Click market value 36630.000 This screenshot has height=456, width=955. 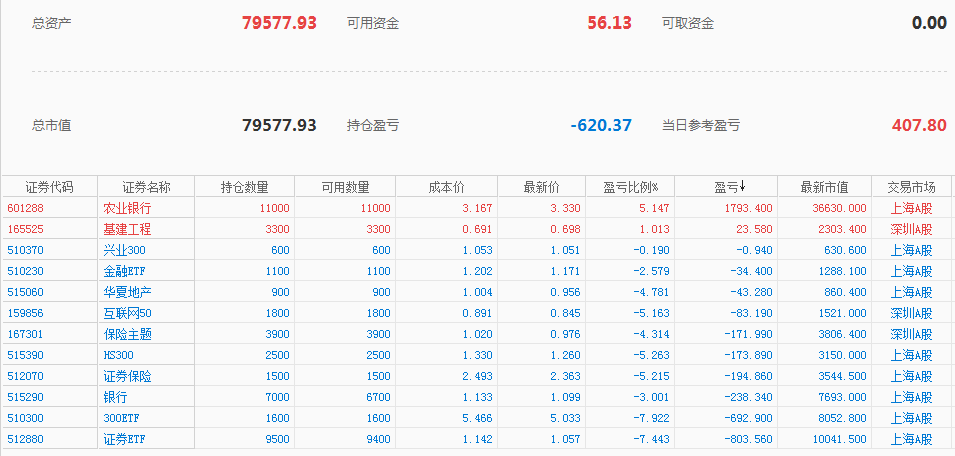839,208
